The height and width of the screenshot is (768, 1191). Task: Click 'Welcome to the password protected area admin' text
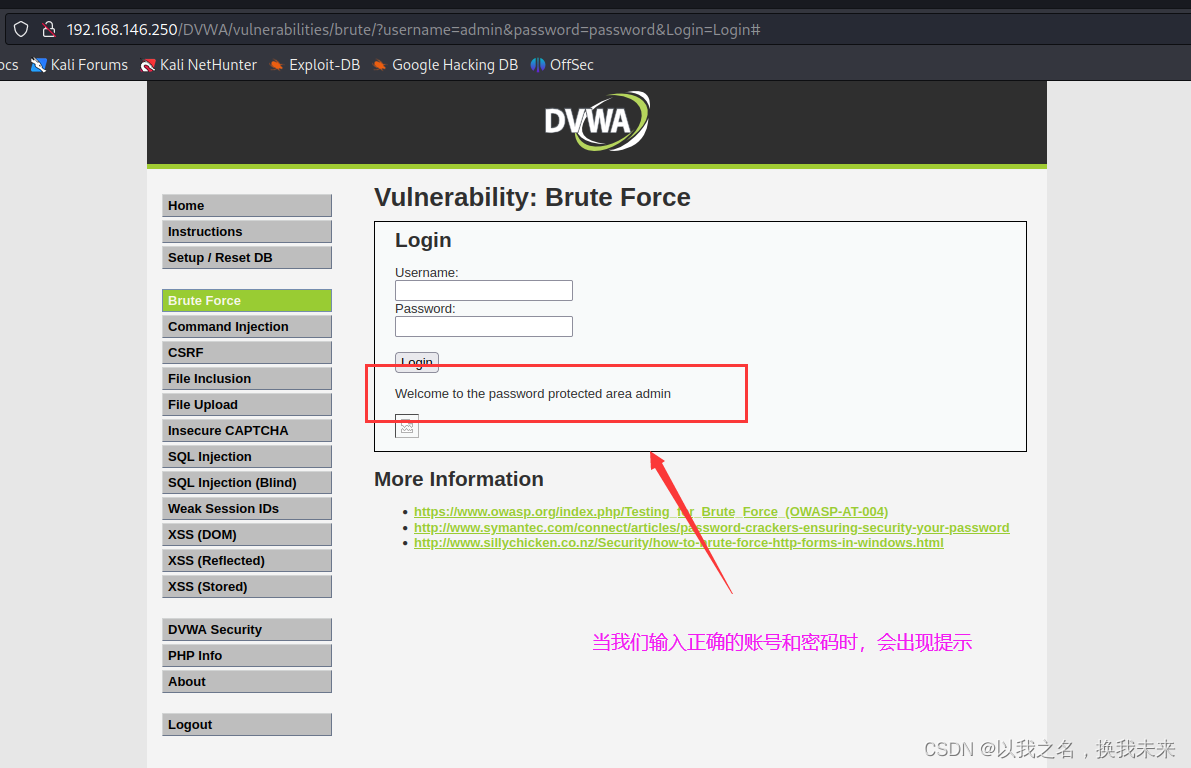(532, 393)
